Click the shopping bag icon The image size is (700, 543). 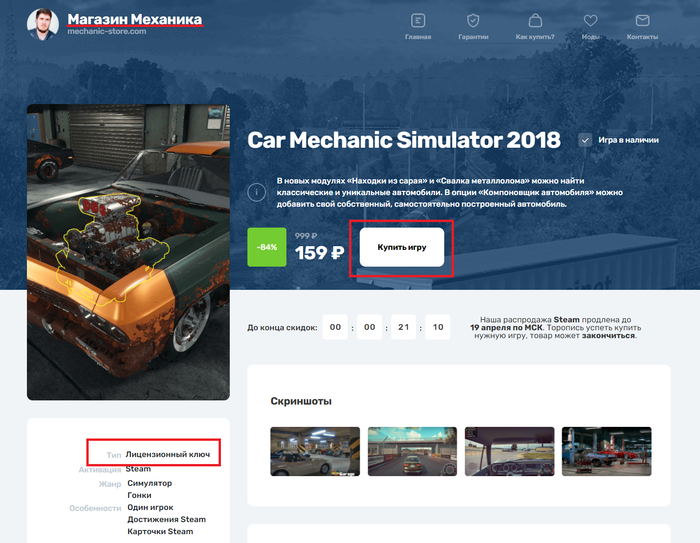[x=535, y=21]
